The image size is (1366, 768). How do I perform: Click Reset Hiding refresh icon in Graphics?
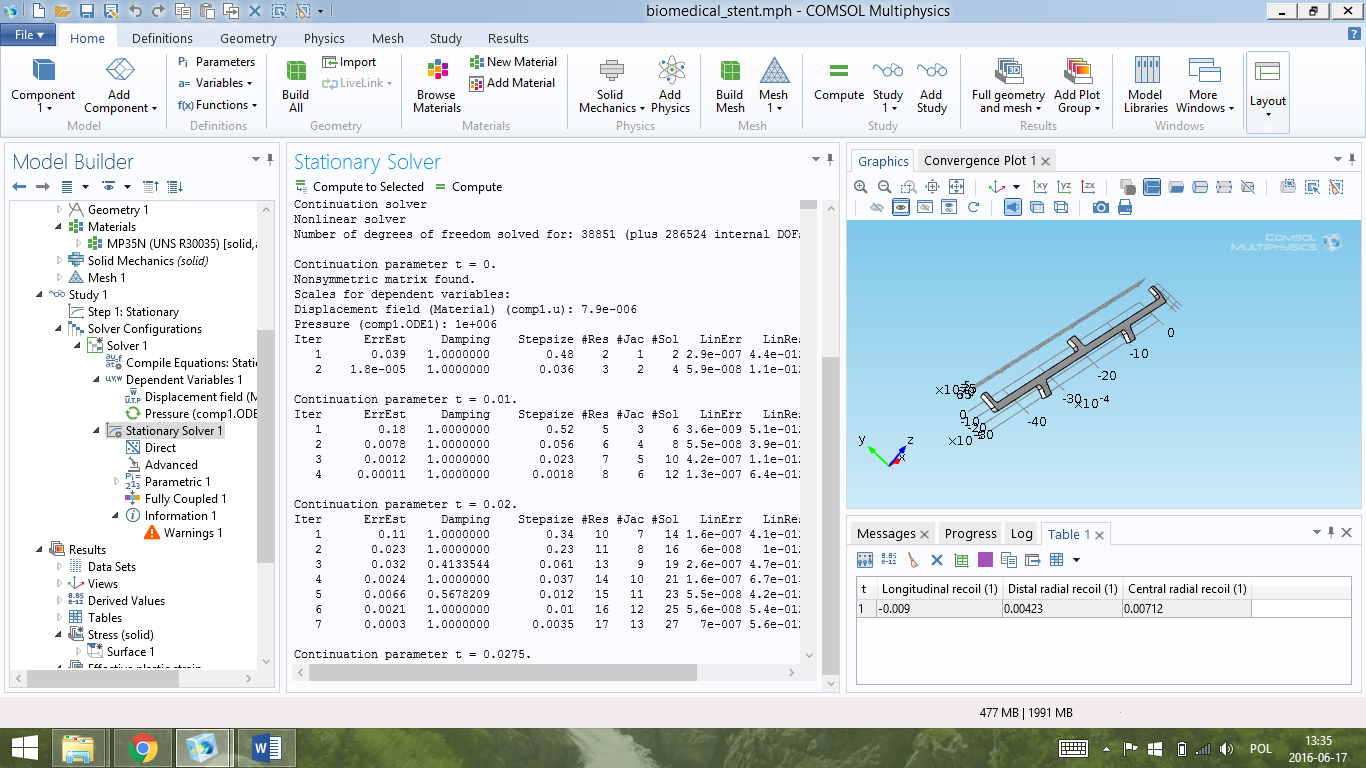[x=973, y=207]
